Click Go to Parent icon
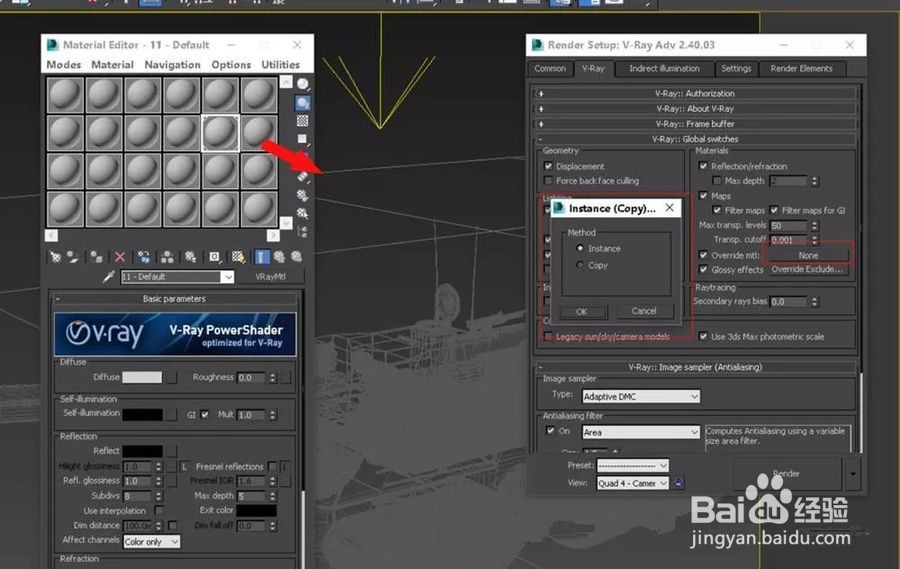This screenshot has height=569, width=900. 280,257
